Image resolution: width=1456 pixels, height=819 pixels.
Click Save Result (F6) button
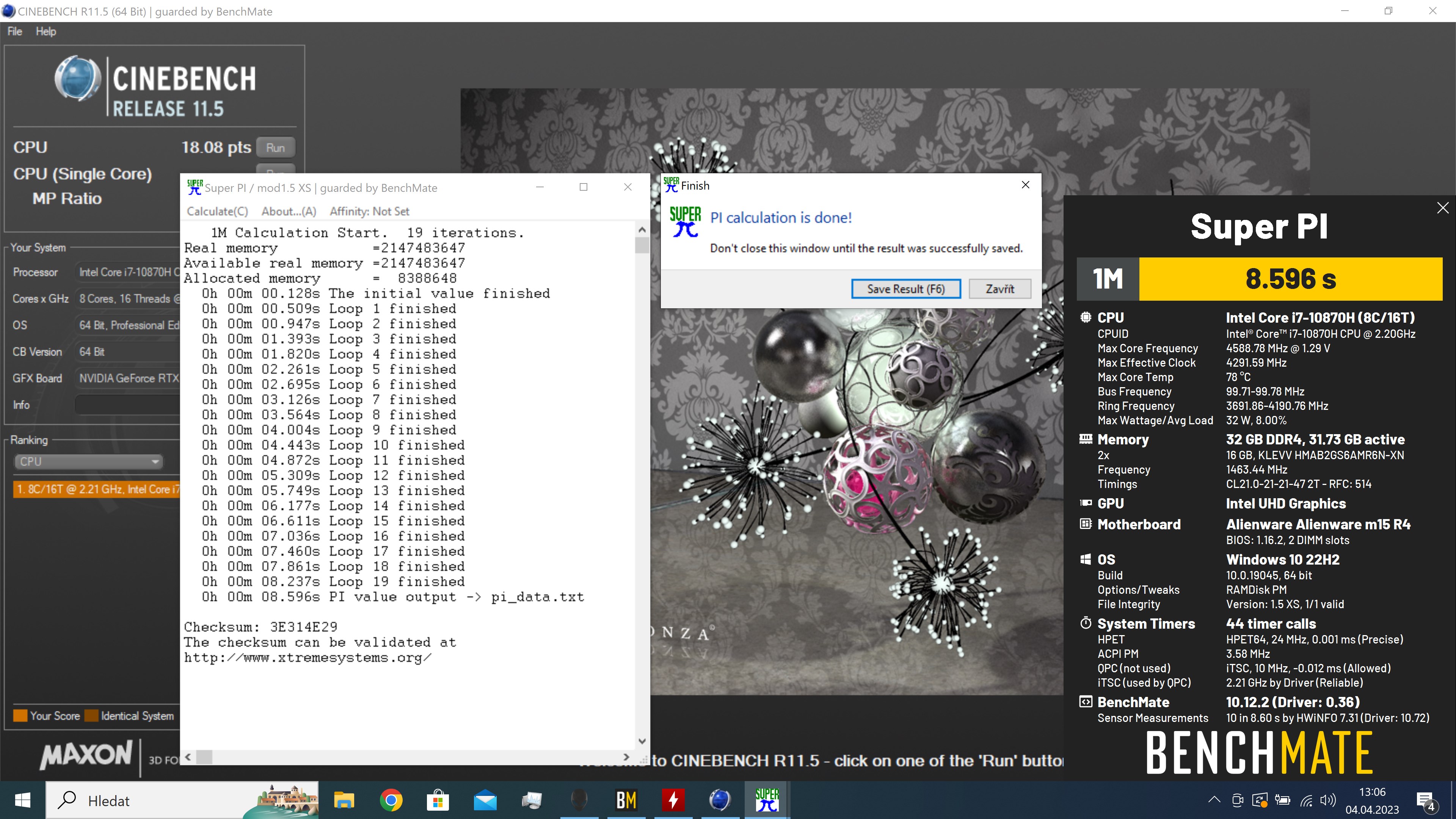(x=905, y=289)
